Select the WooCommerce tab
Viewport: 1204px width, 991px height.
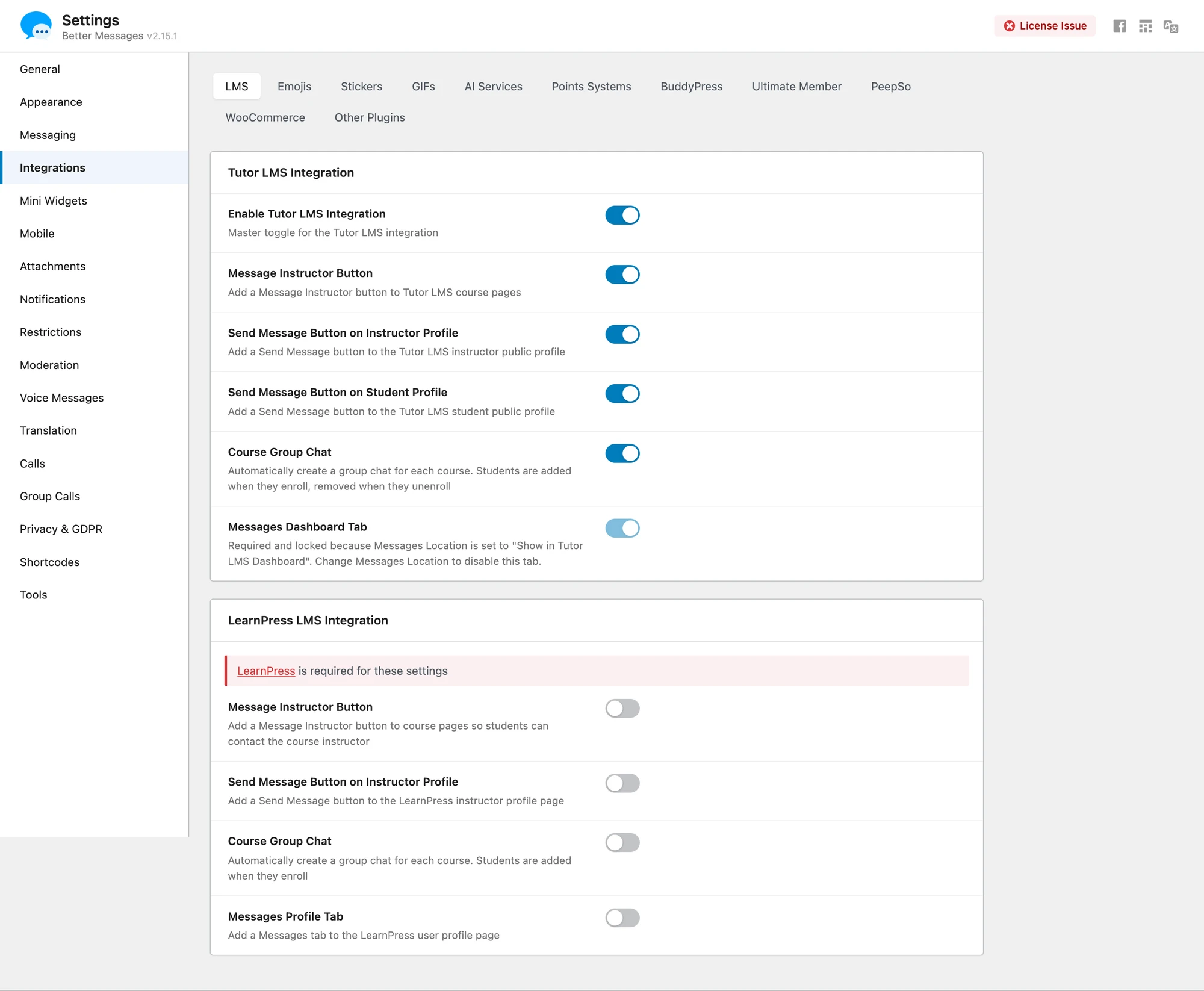click(265, 117)
